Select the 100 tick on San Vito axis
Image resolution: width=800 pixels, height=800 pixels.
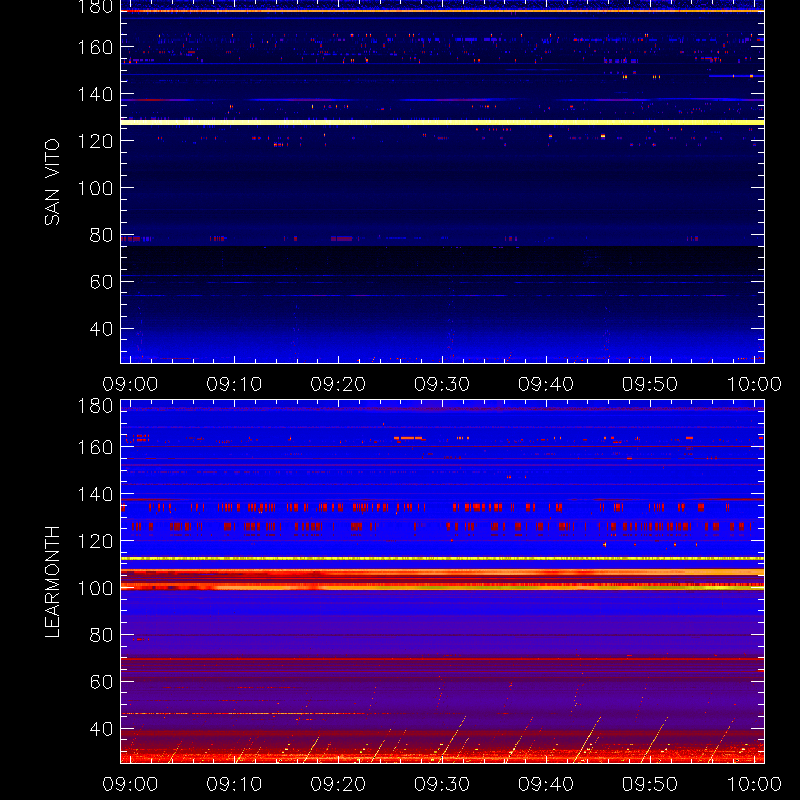(95, 188)
